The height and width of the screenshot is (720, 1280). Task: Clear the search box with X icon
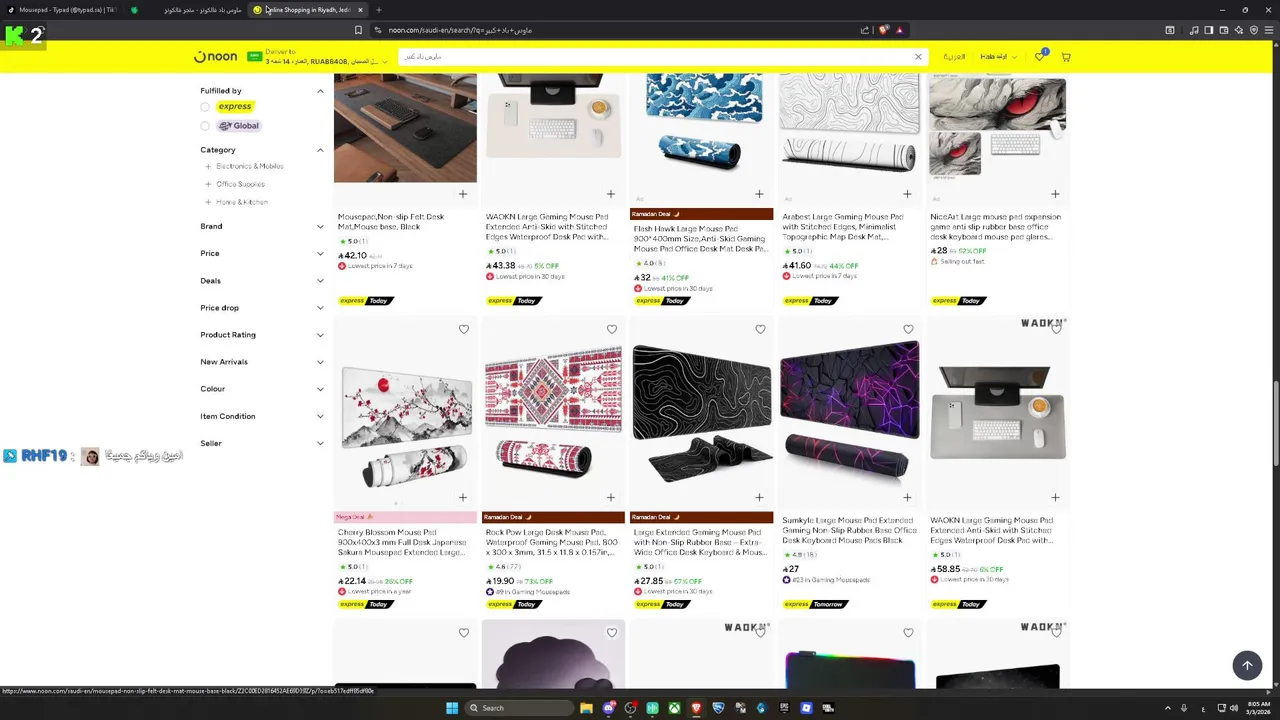point(918,57)
